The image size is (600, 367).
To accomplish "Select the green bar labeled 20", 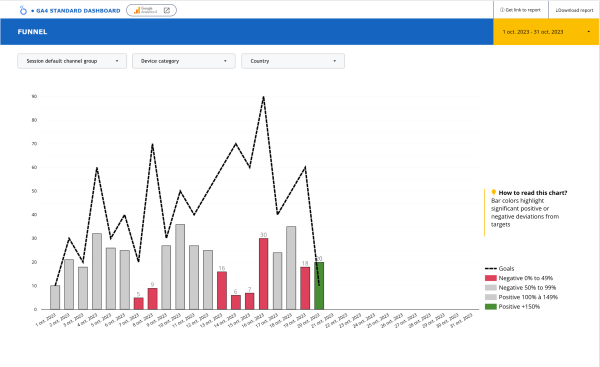I will [319, 285].
